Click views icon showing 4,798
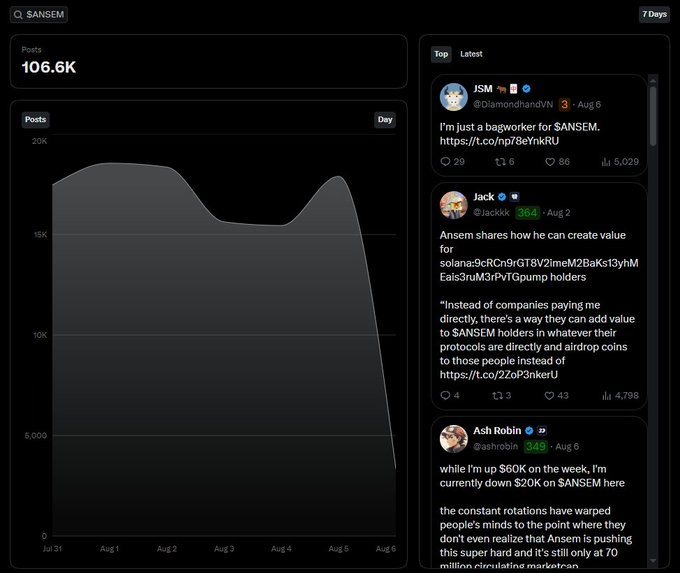Image resolution: width=680 pixels, height=573 pixels. click(x=607, y=396)
